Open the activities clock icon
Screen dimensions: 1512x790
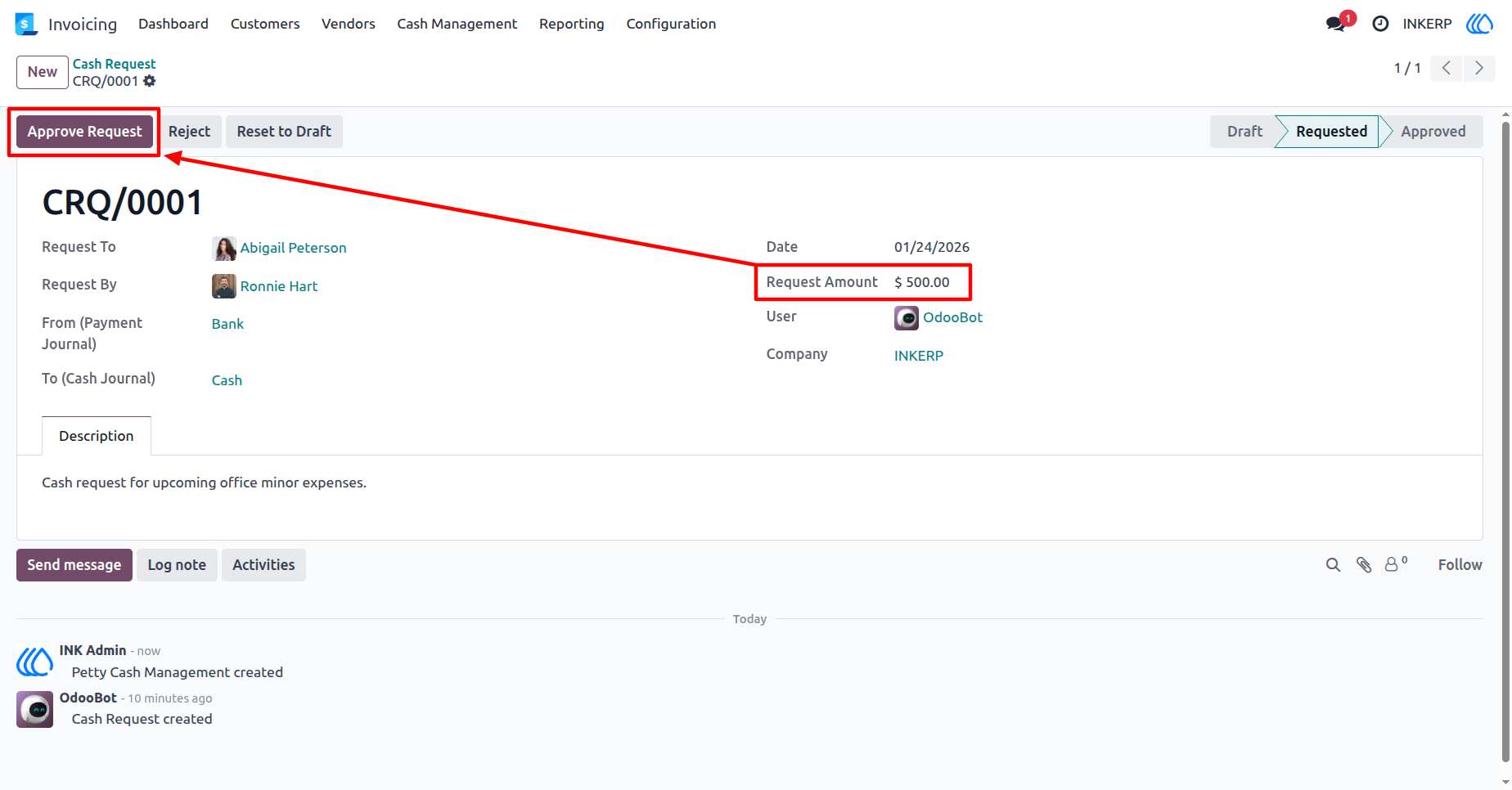[1380, 24]
